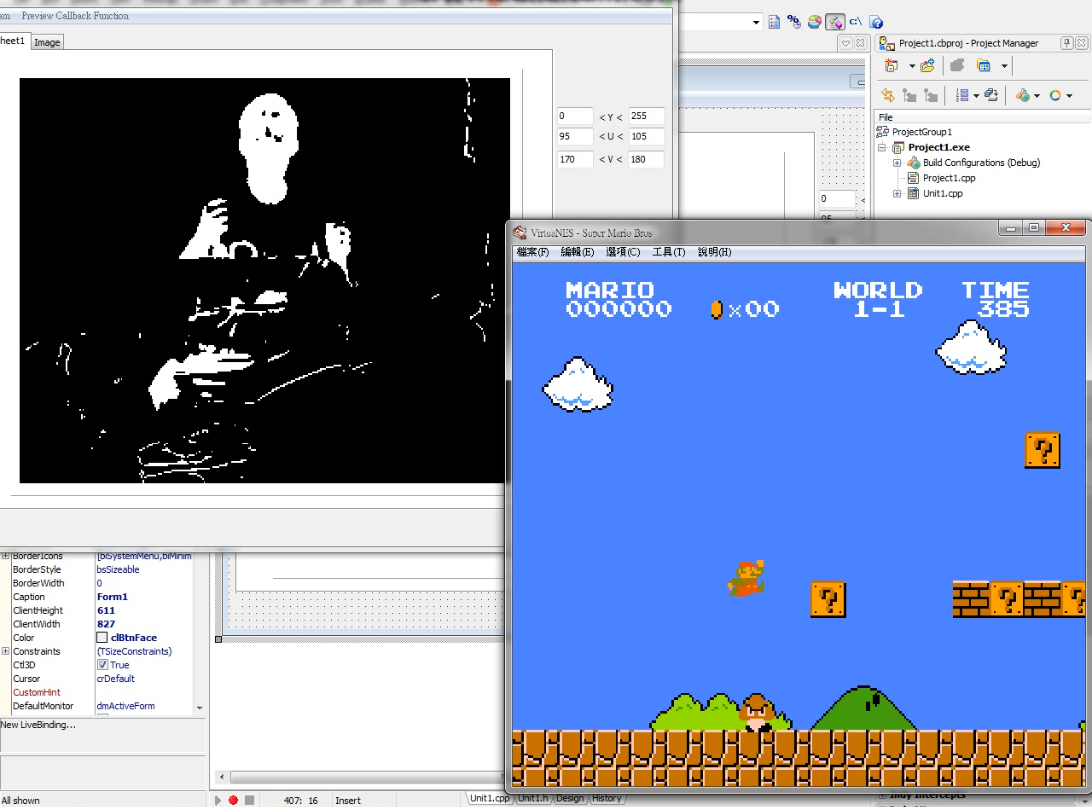Image resolution: width=1092 pixels, height=807 pixels.
Task: Open the 檔案(F) menu in VirtuaNES
Action: pyautogui.click(x=533, y=252)
